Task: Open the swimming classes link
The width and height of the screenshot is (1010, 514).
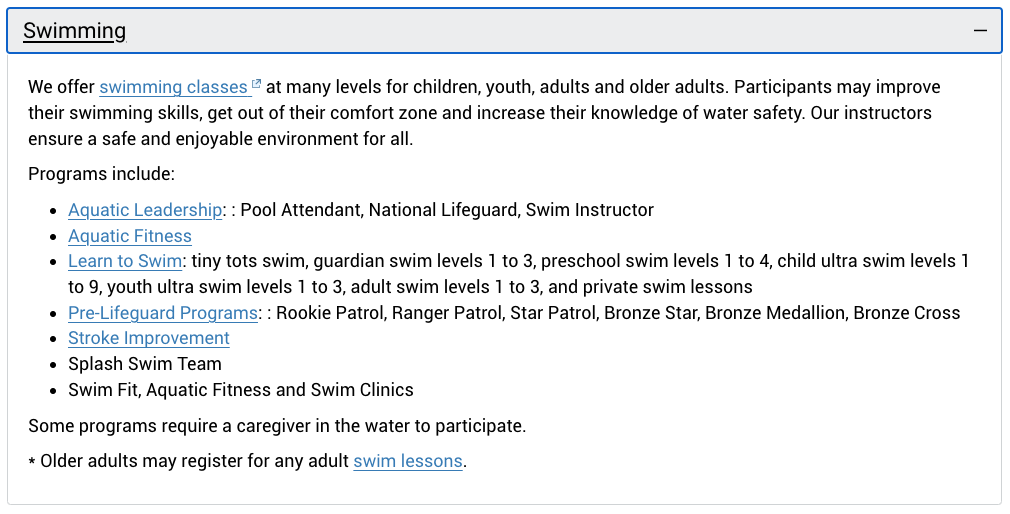Action: [173, 87]
